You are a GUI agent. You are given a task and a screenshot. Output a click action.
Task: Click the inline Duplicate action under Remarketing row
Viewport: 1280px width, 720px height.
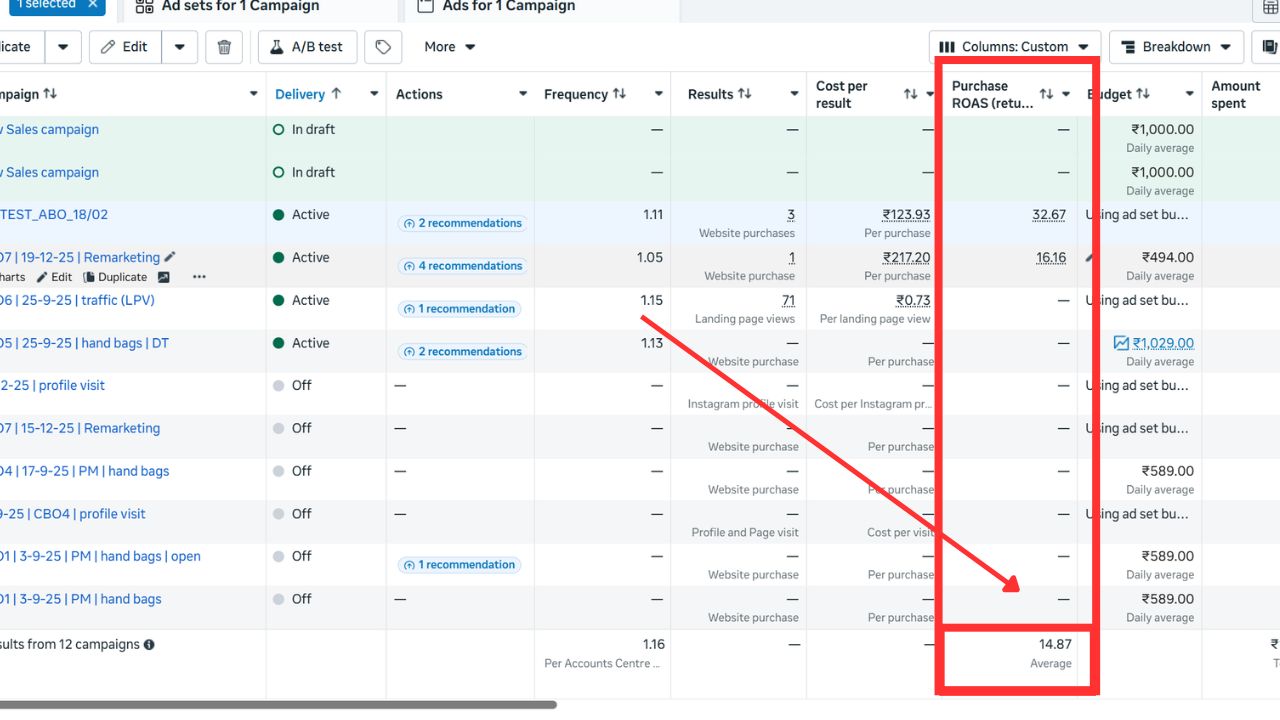pos(115,277)
